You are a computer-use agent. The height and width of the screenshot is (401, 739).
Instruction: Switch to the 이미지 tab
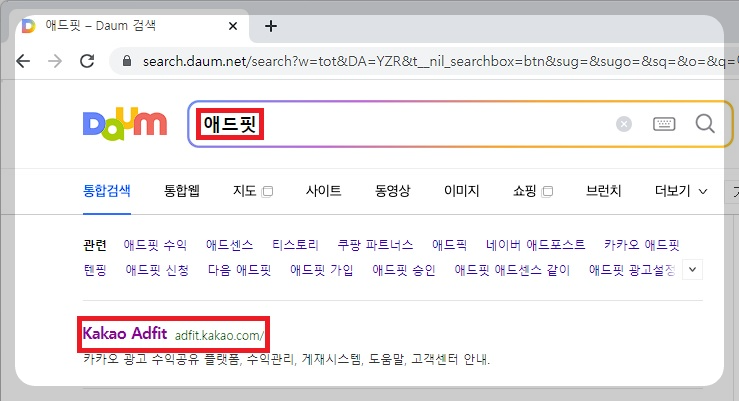point(461,191)
